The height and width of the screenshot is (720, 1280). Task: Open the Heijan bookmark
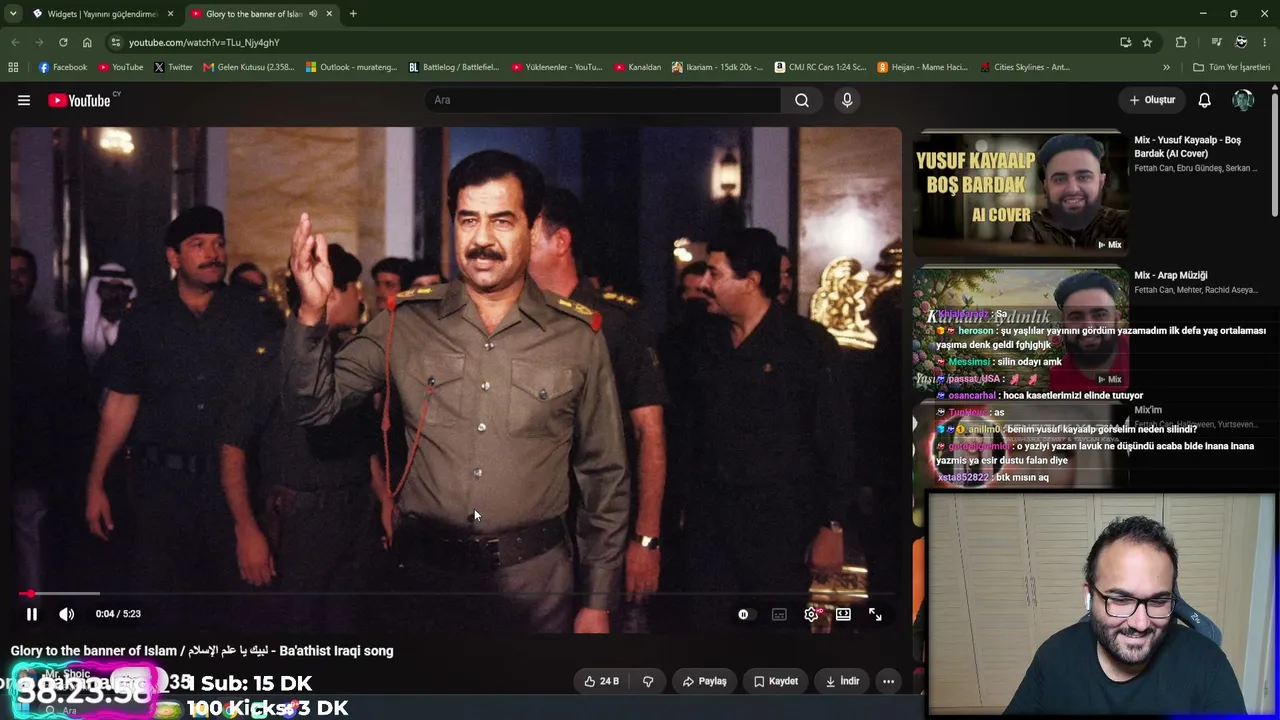922,67
